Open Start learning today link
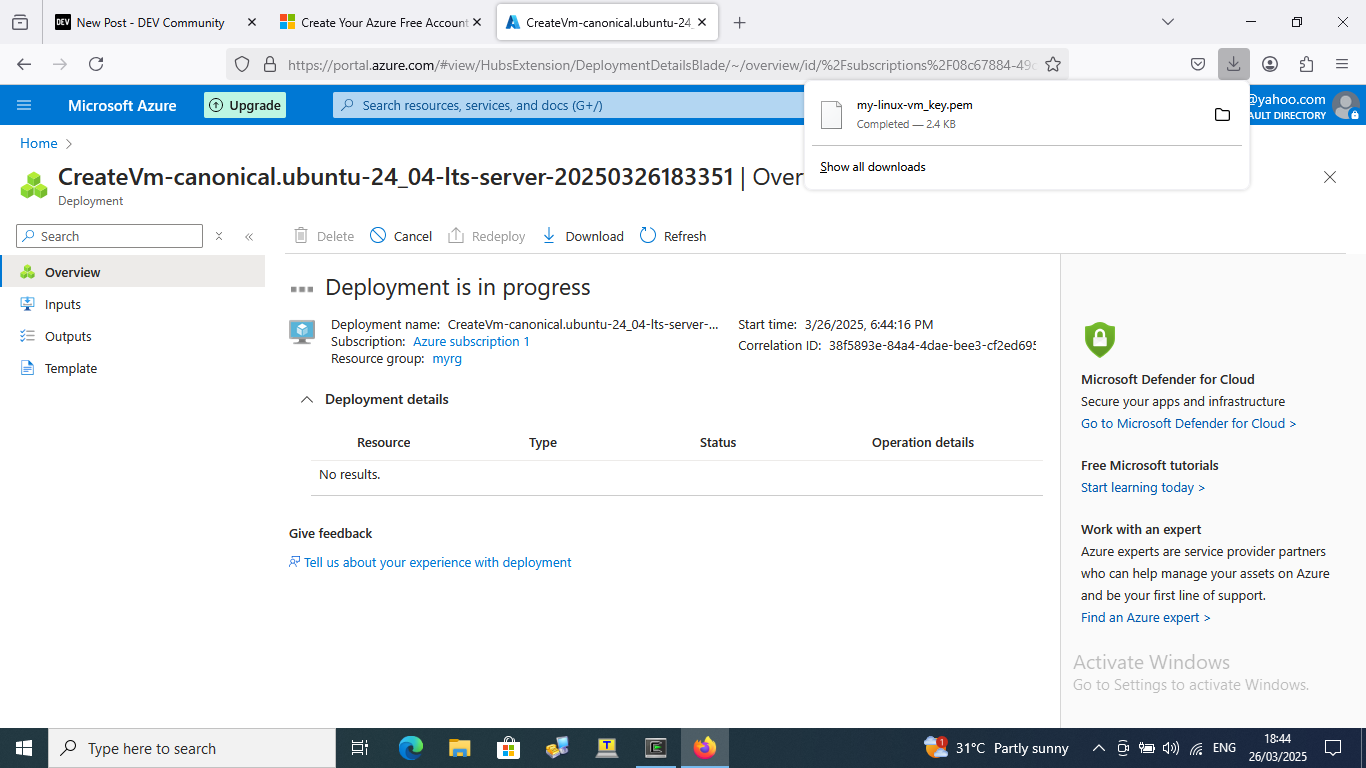This screenshot has width=1366, height=768. (x=1143, y=487)
